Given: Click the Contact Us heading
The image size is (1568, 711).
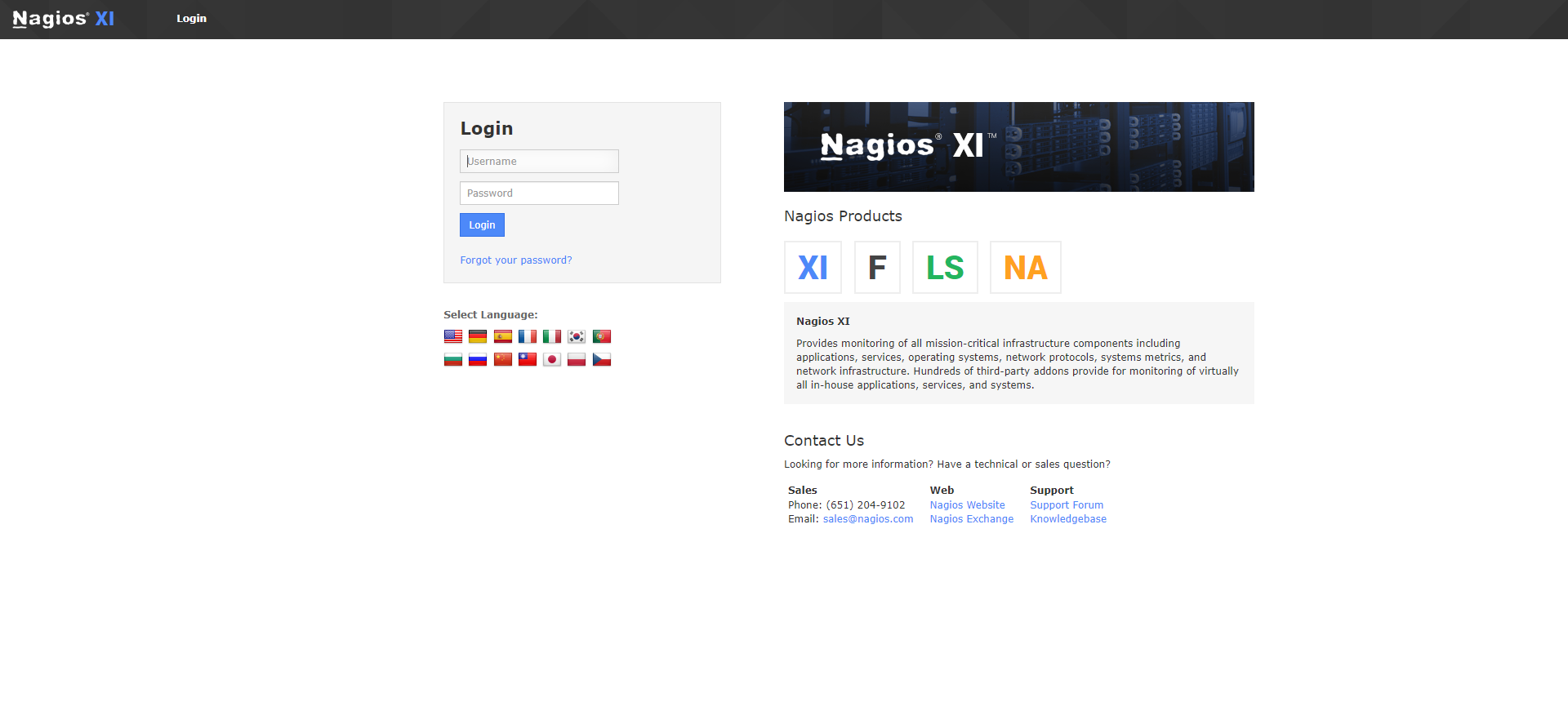Looking at the screenshot, I should 824,440.
